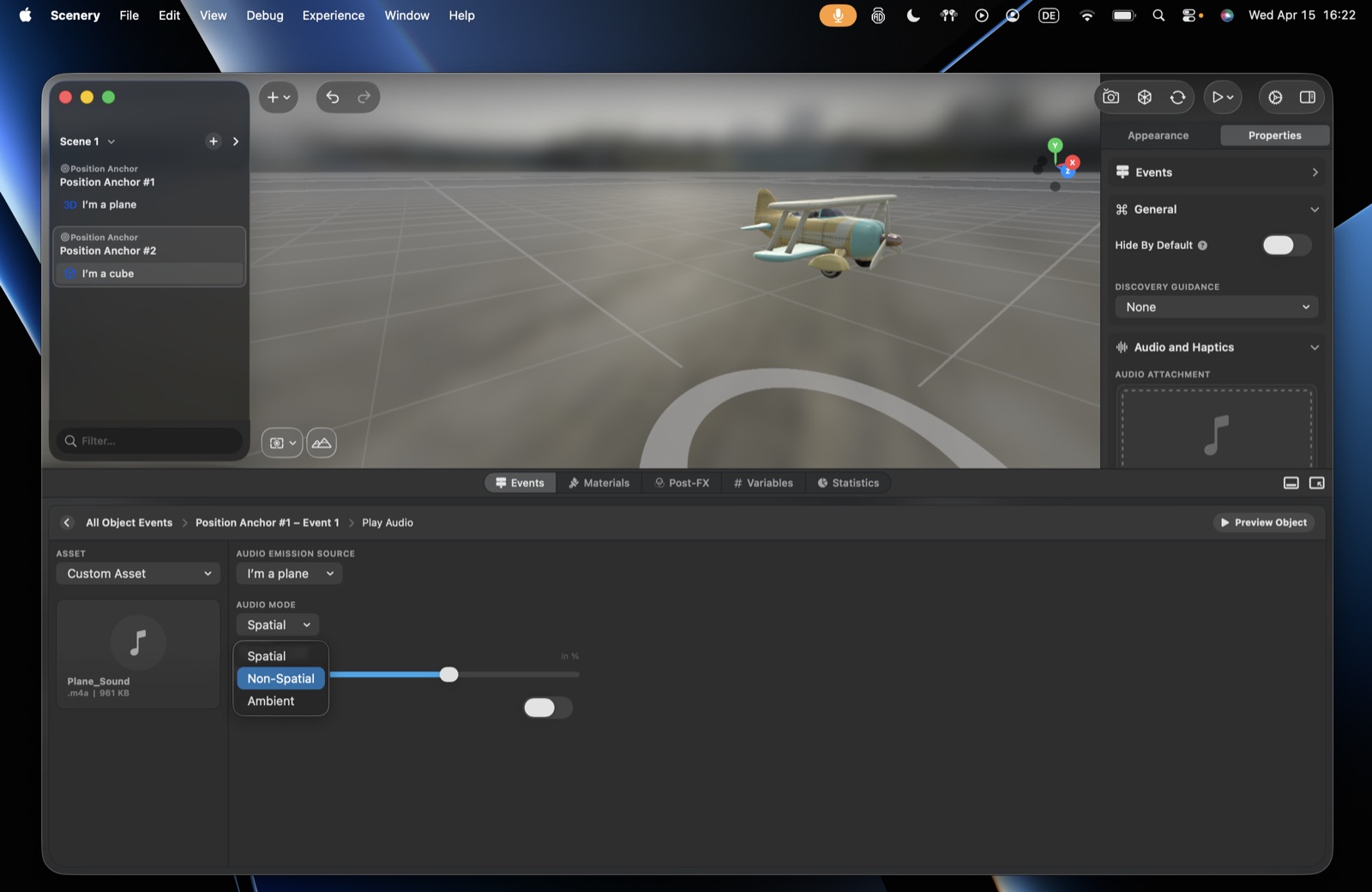The width and height of the screenshot is (1372, 892).
Task: Toggle the environment landscape icon
Action: 322,443
